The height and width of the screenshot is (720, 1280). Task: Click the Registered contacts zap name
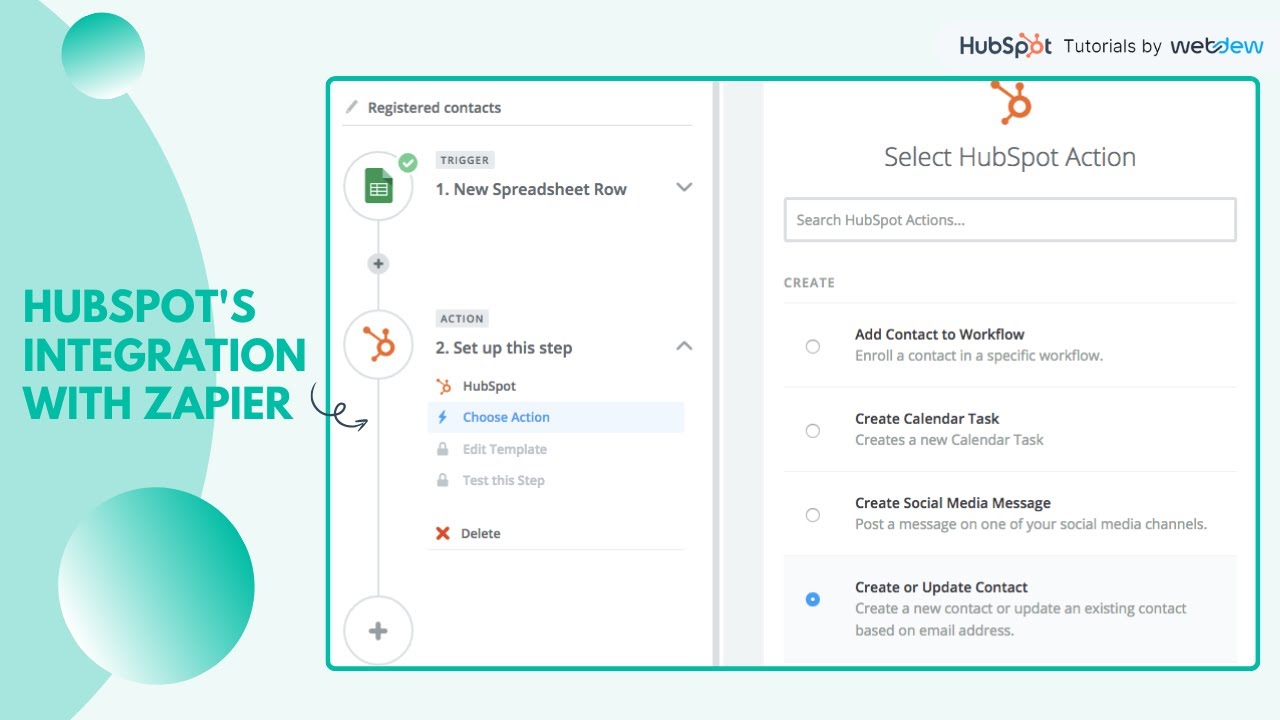pos(434,107)
